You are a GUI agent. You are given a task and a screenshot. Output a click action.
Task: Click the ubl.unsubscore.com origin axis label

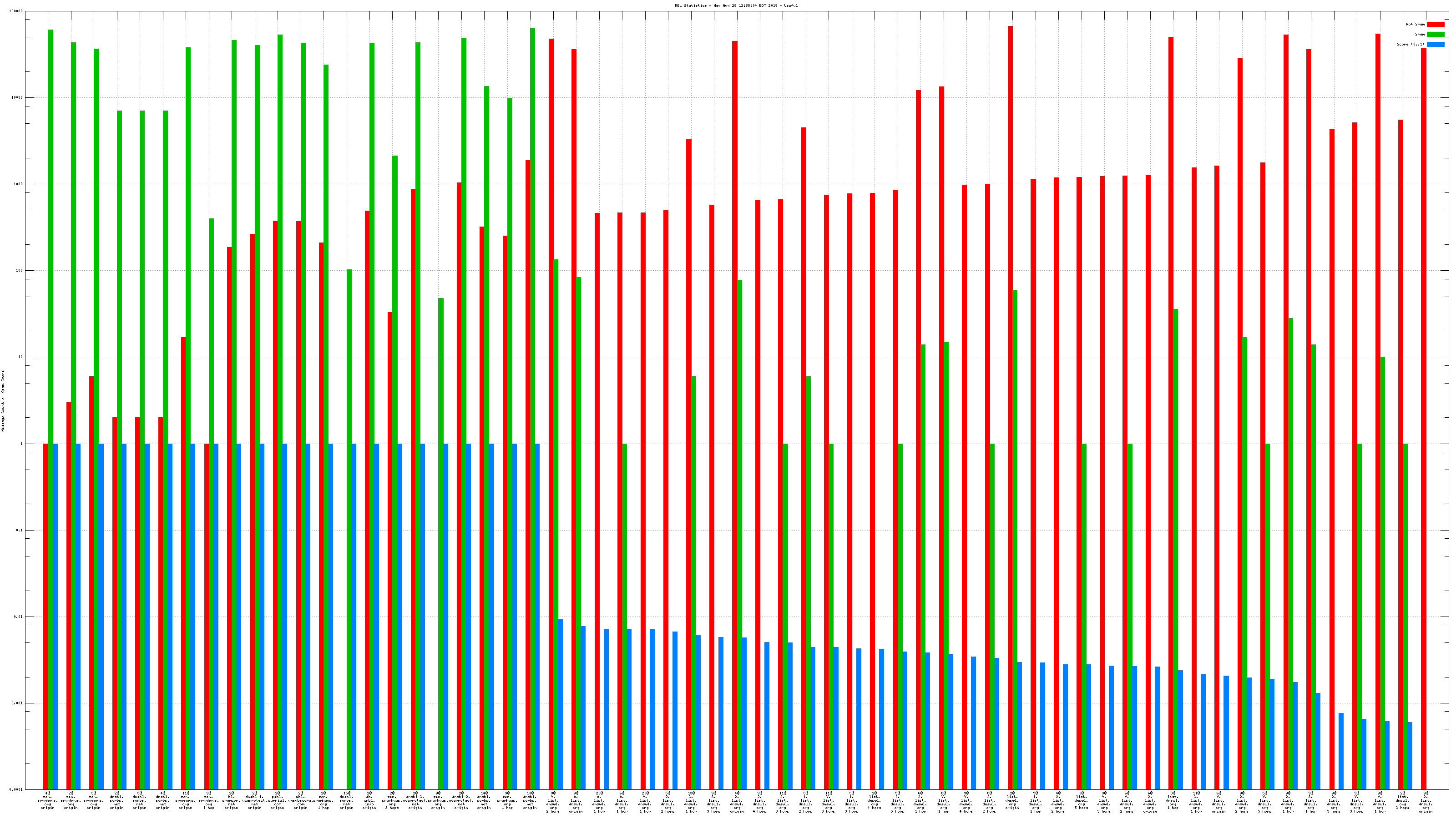click(x=300, y=800)
